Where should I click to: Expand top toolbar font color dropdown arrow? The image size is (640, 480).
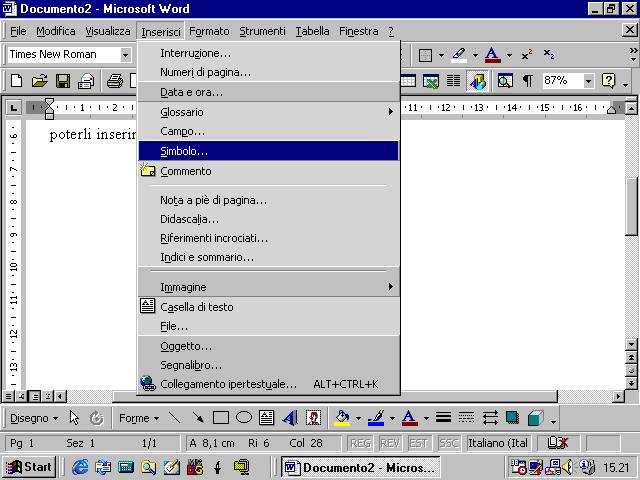click(x=509, y=55)
